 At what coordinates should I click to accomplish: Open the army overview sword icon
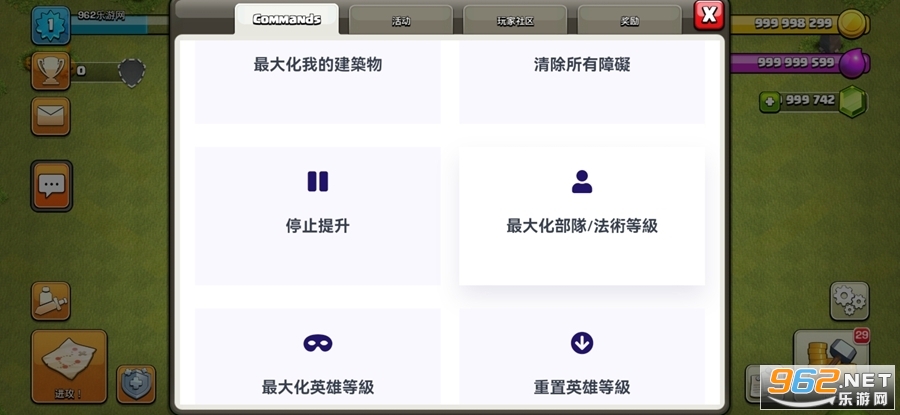(x=51, y=301)
